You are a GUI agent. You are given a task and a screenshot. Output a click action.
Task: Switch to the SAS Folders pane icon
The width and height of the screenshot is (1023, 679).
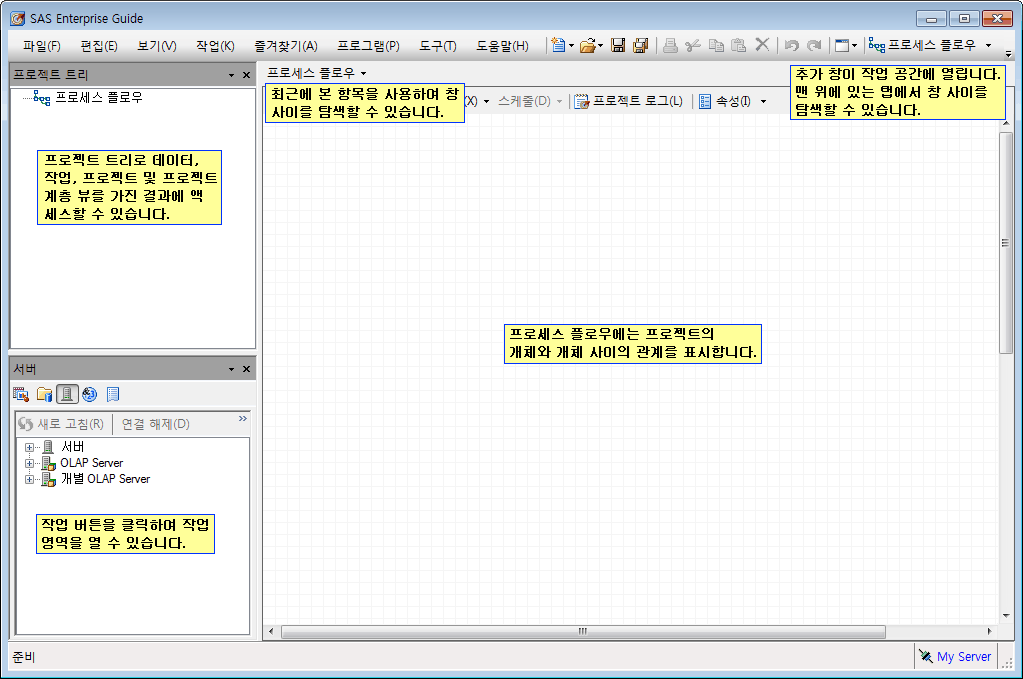tap(44, 394)
